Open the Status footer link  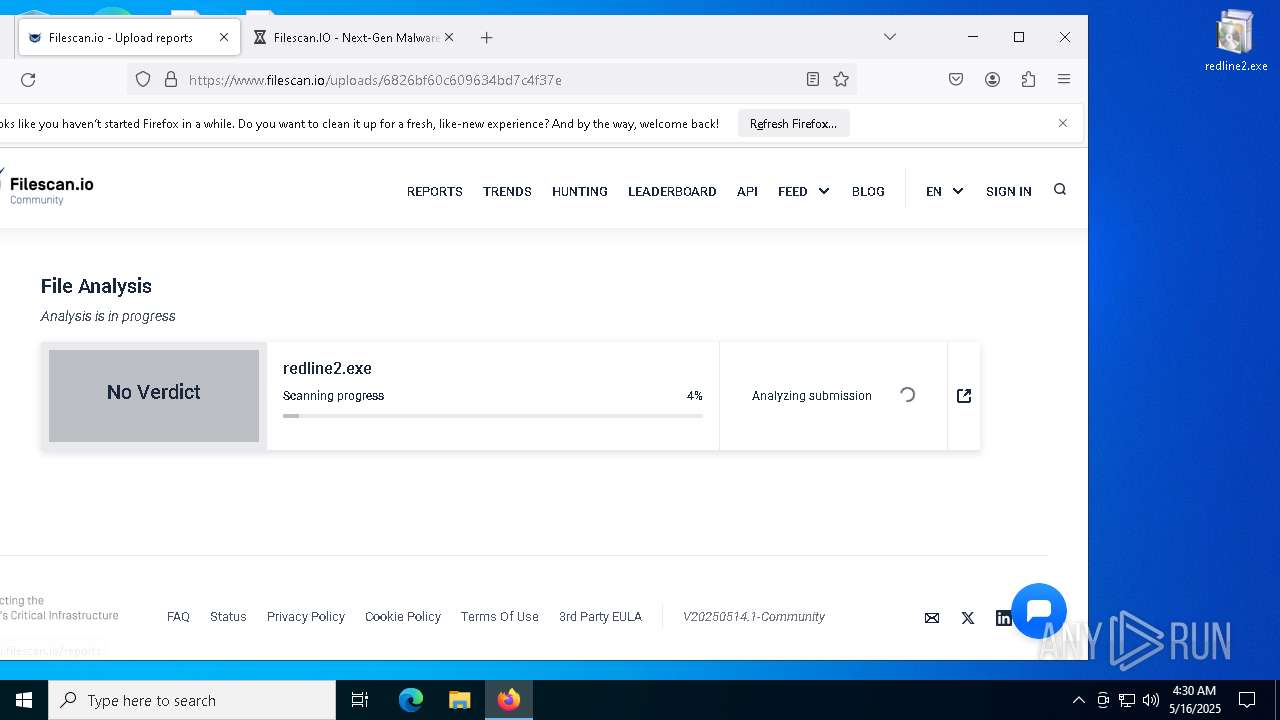tap(228, 616)
